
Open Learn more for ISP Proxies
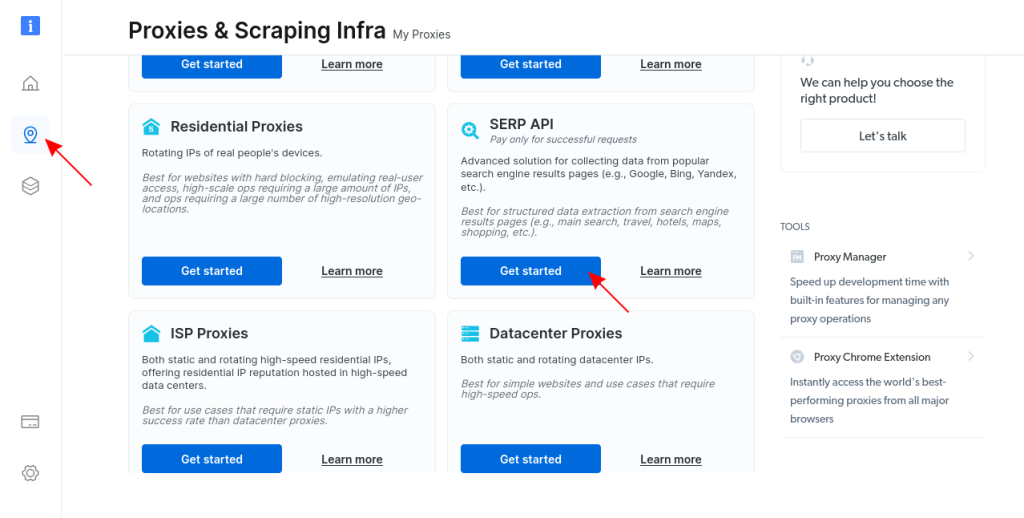pos(352,460)
